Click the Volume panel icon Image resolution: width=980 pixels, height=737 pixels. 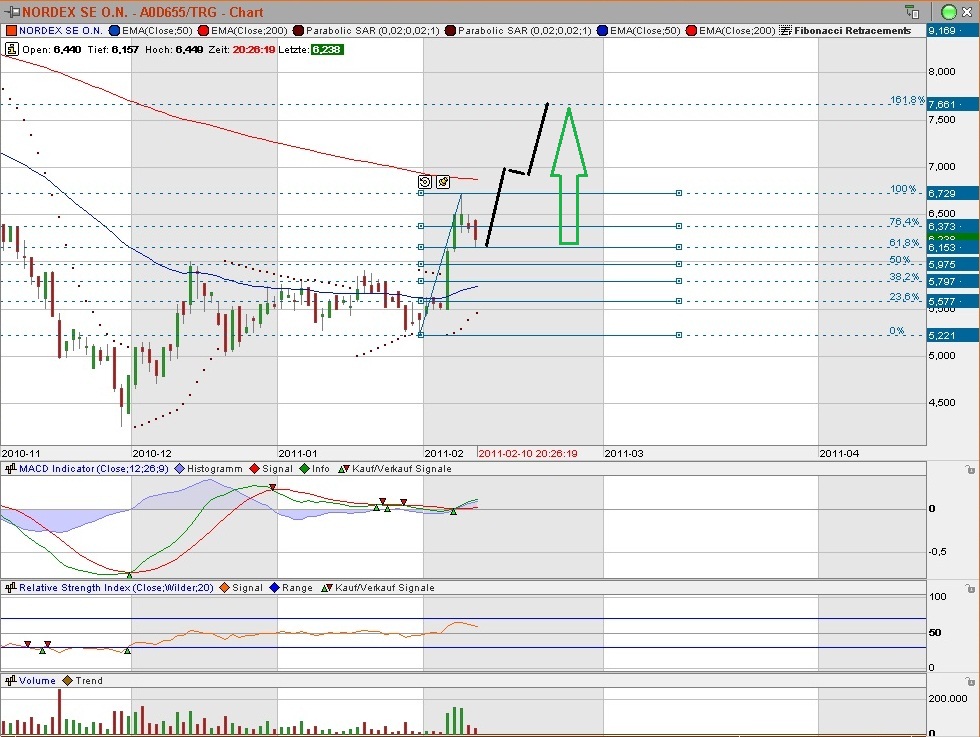[10, 680]
